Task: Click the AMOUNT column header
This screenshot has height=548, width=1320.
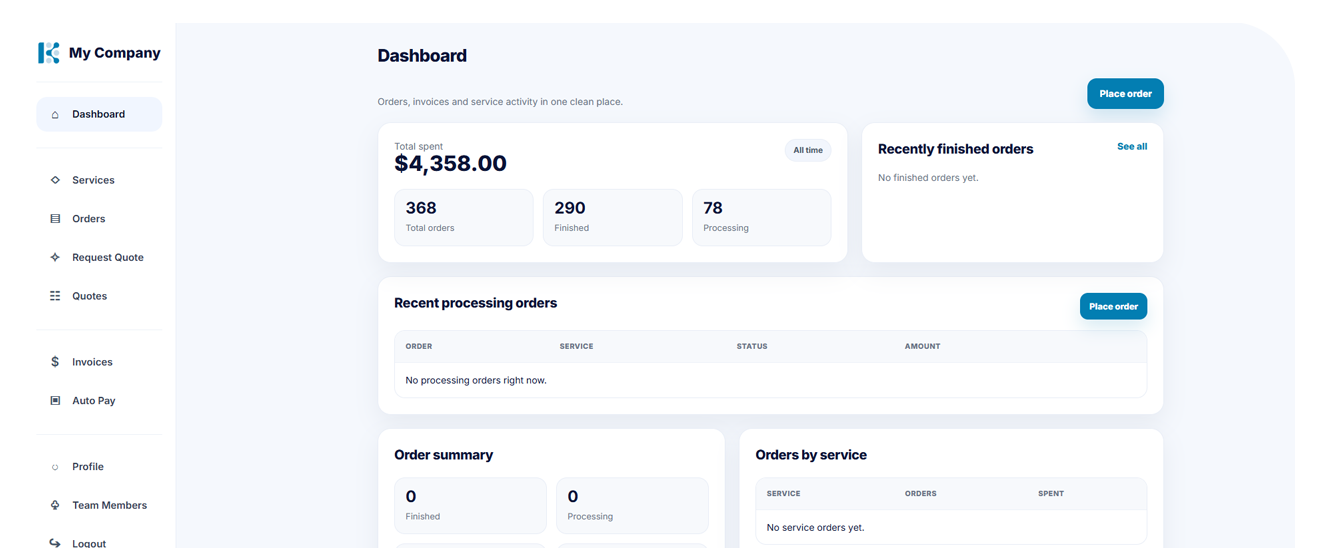Action: 922,346
